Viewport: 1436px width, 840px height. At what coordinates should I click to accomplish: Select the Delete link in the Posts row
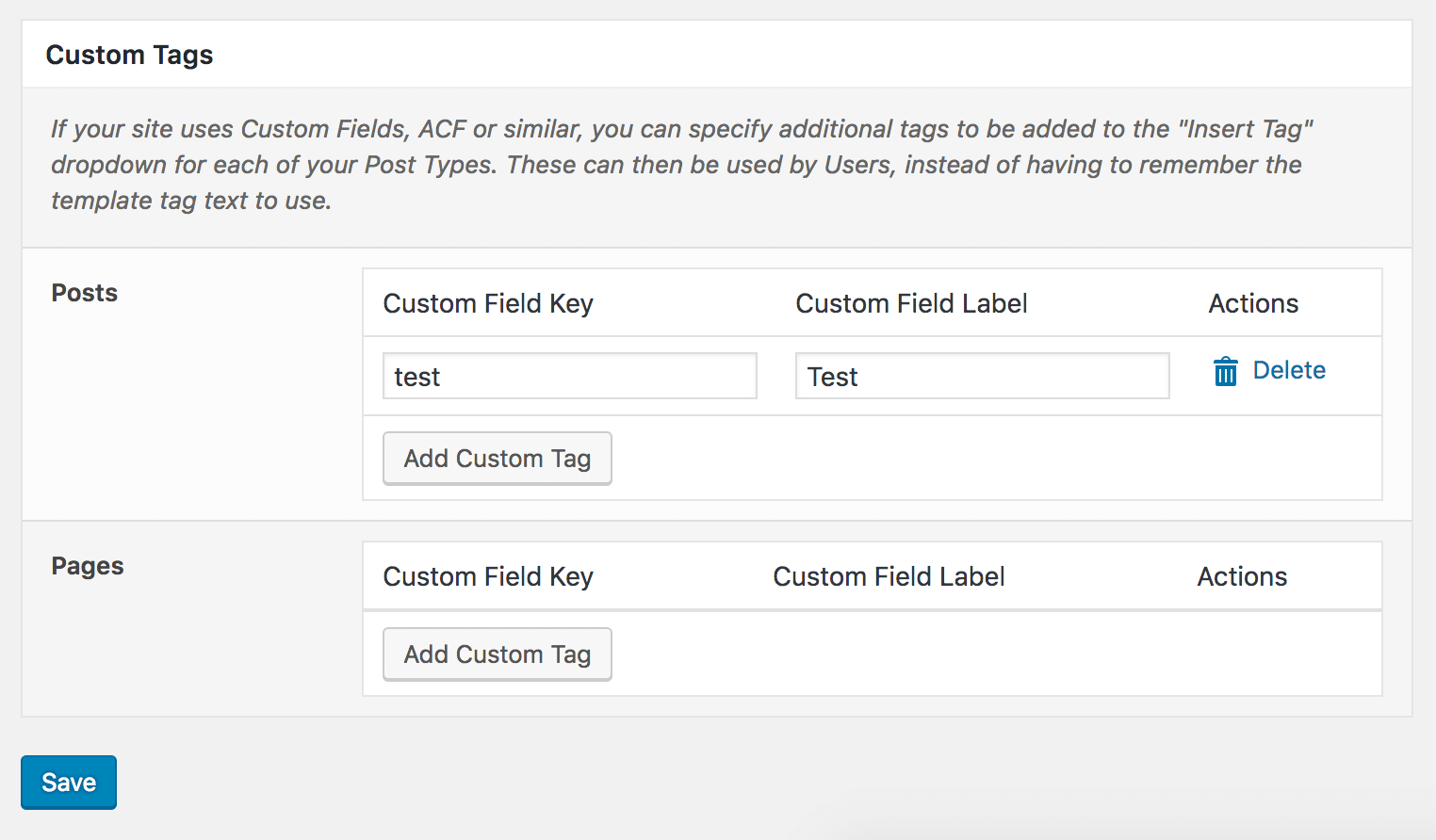(1289, 370)
